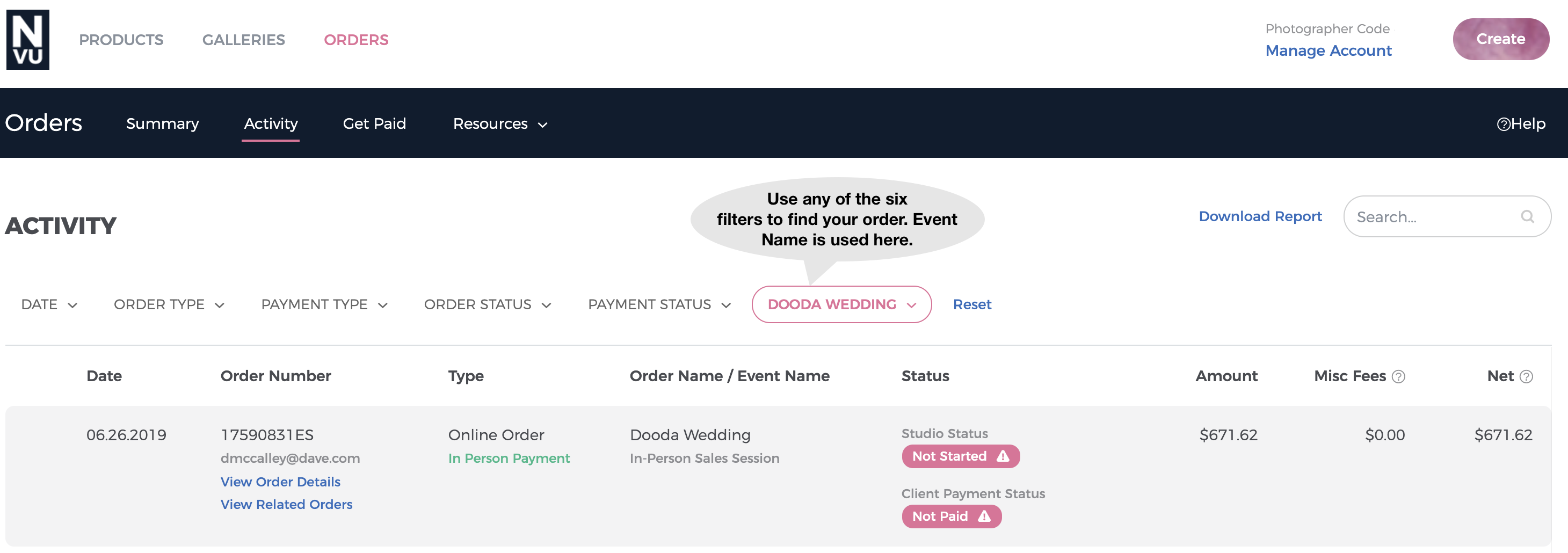Click View Order Details
The image size is (1568, 553).
click(x=281, y=482)
